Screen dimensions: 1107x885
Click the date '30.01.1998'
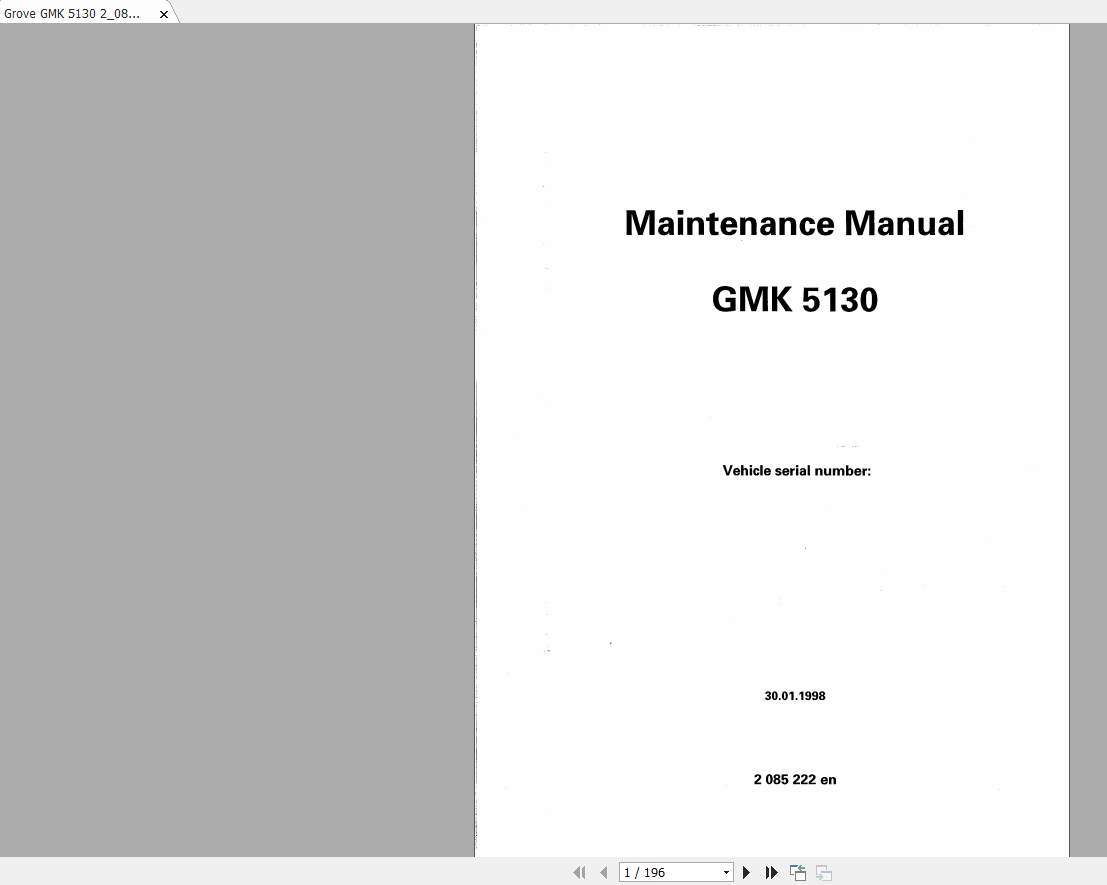click(795, 696)
